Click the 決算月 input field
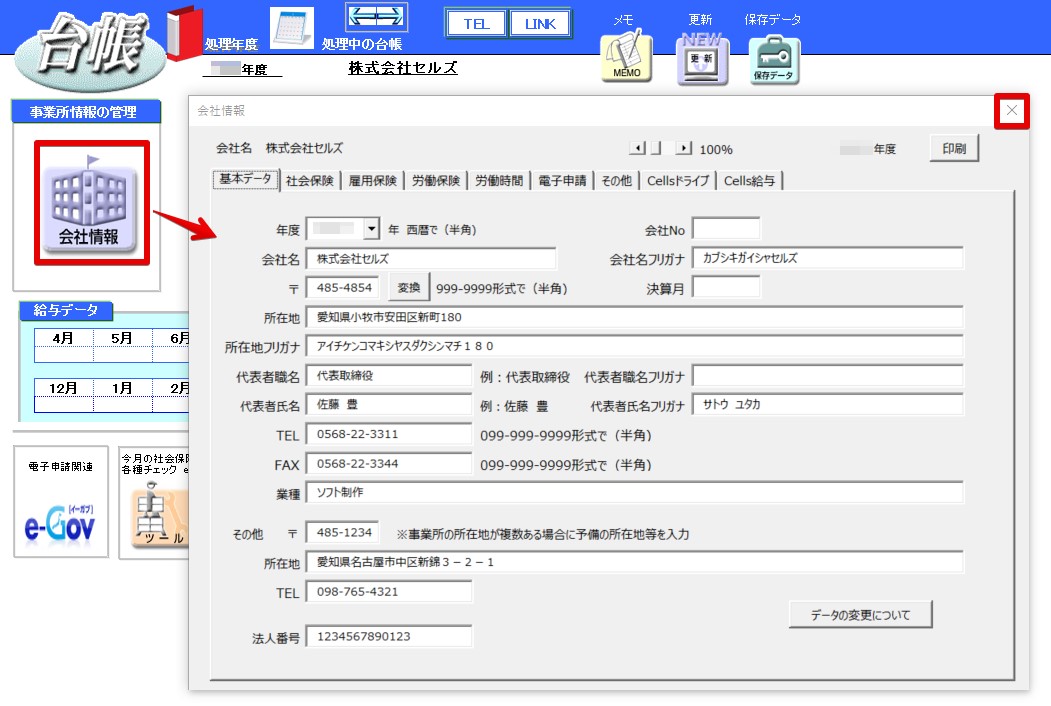This screenshot has height=706, width=1051. (726, 288)
